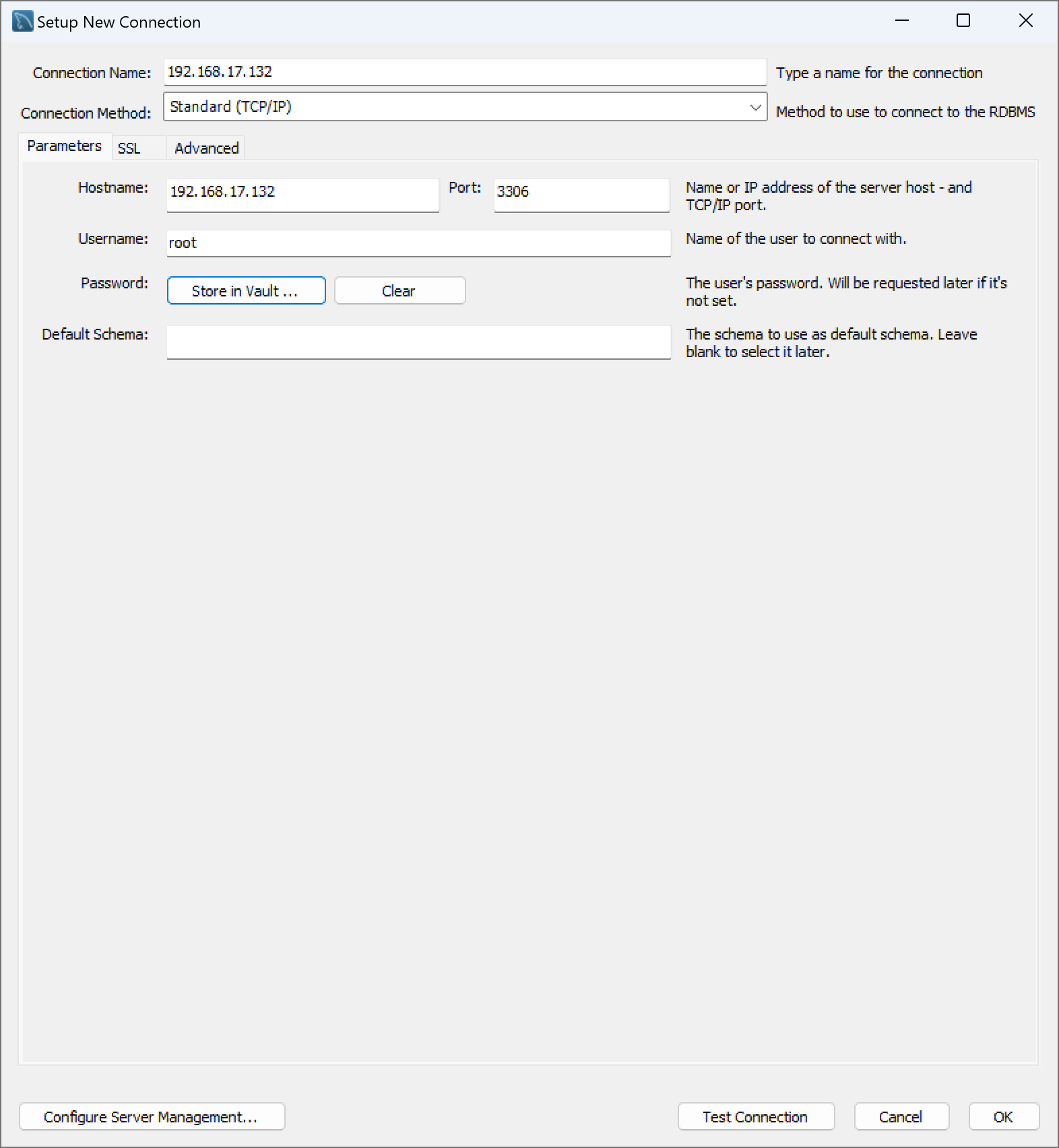Click the Connection Name input field
The image size is (1059, 1148).
tap(465, 72)
